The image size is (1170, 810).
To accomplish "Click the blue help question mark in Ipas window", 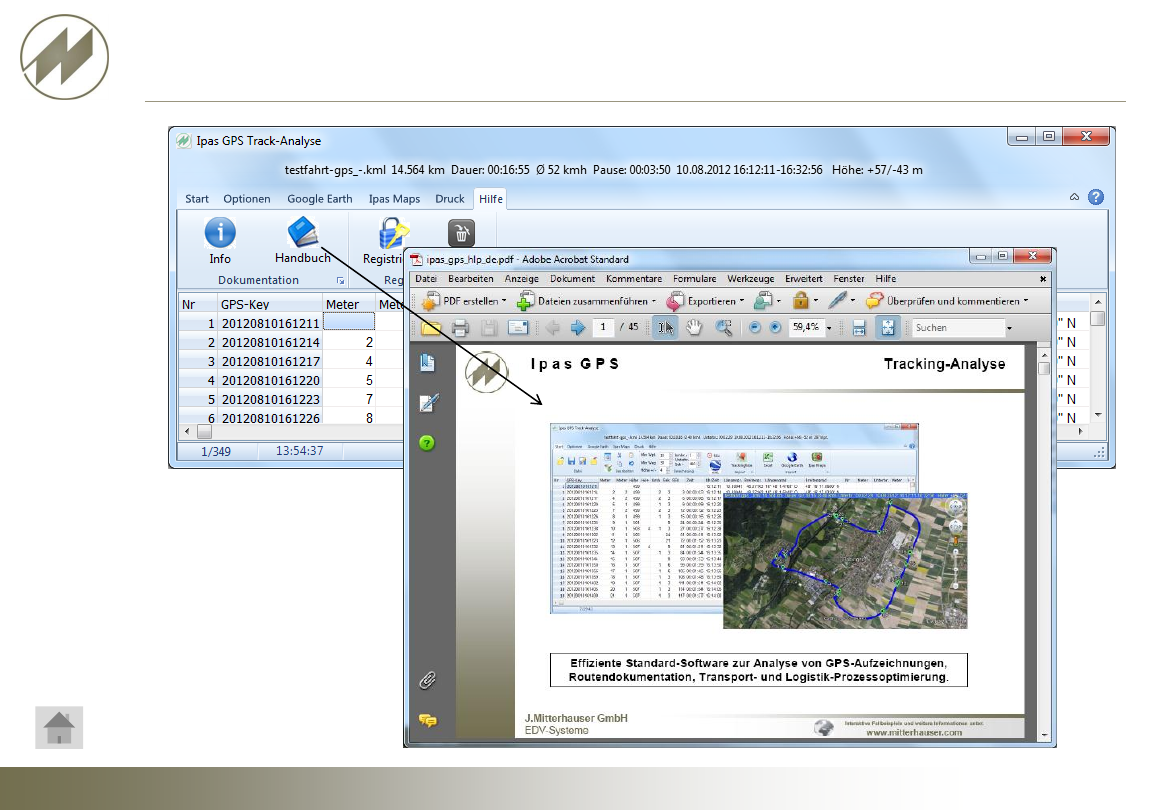I will tap(1095, 197).
